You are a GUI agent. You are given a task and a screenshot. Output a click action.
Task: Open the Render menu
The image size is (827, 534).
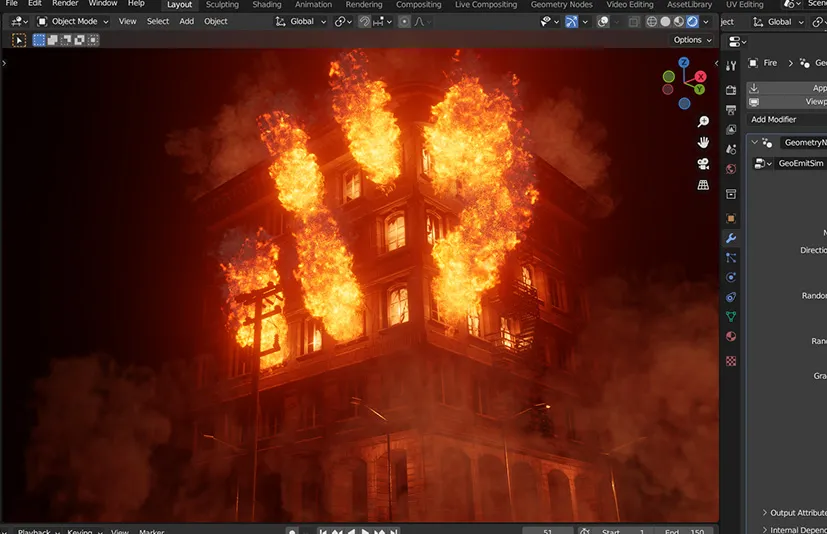(x=65, y=4)
